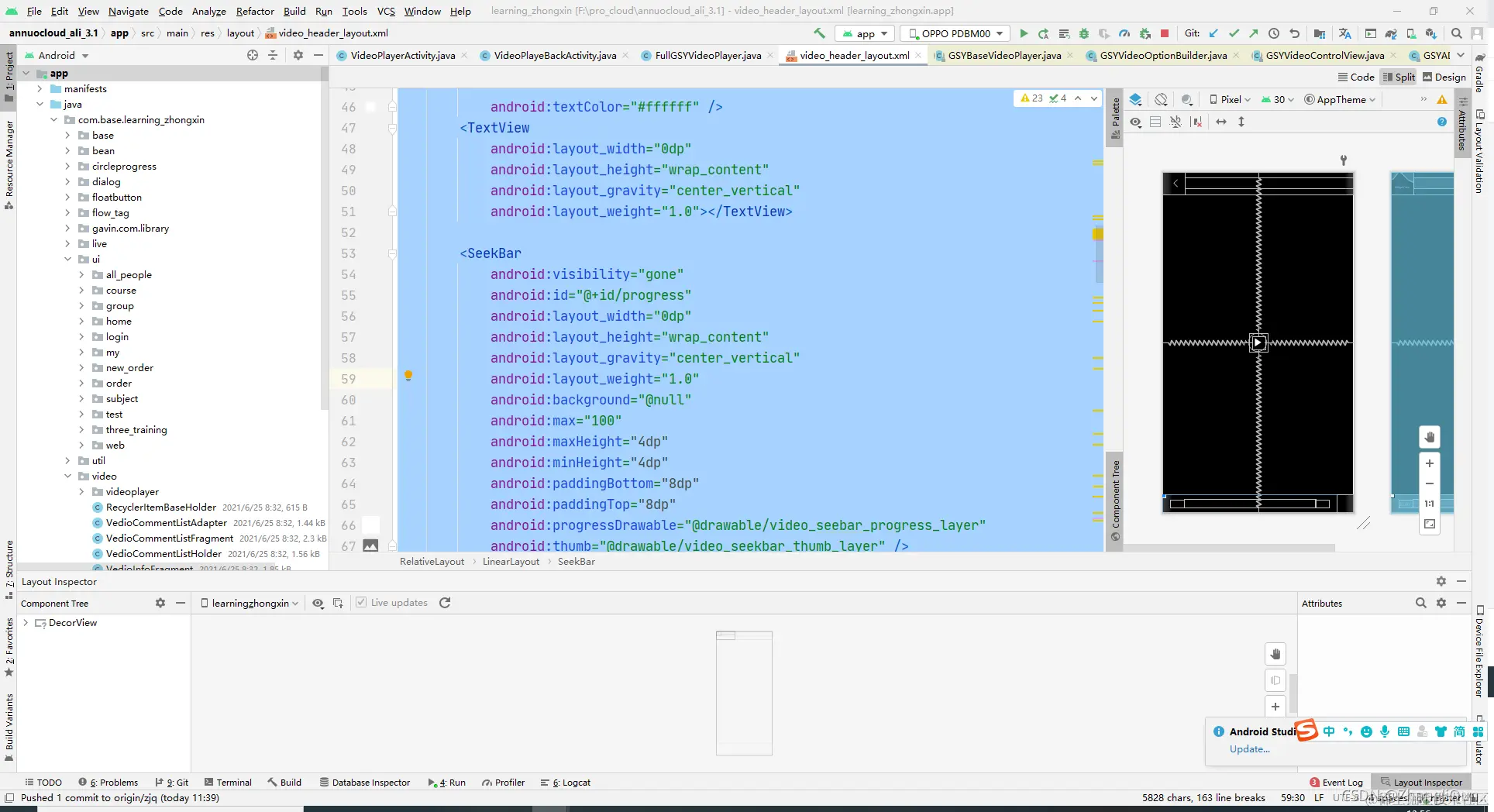Toggle the Gradle tool window
The image size is (1494, 812).
coord(1479,72)
